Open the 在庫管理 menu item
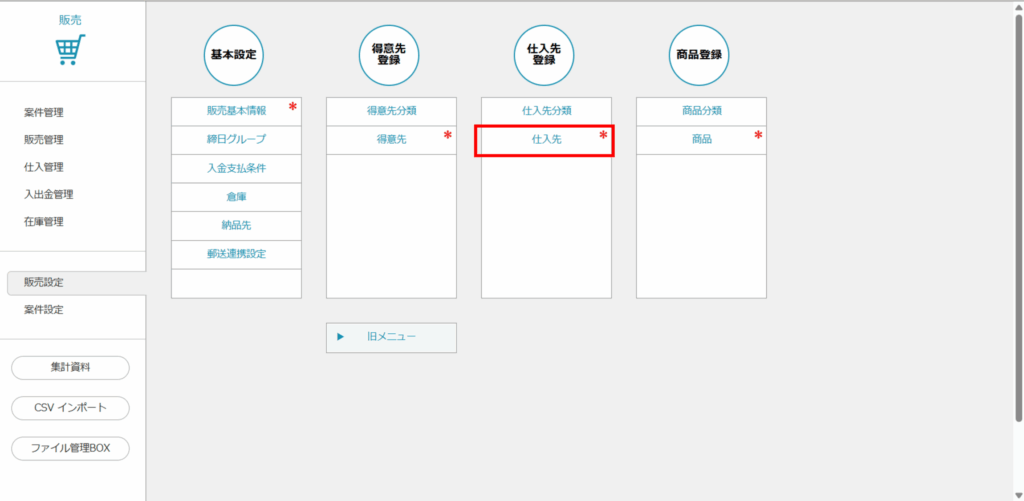 pos(44,222)
